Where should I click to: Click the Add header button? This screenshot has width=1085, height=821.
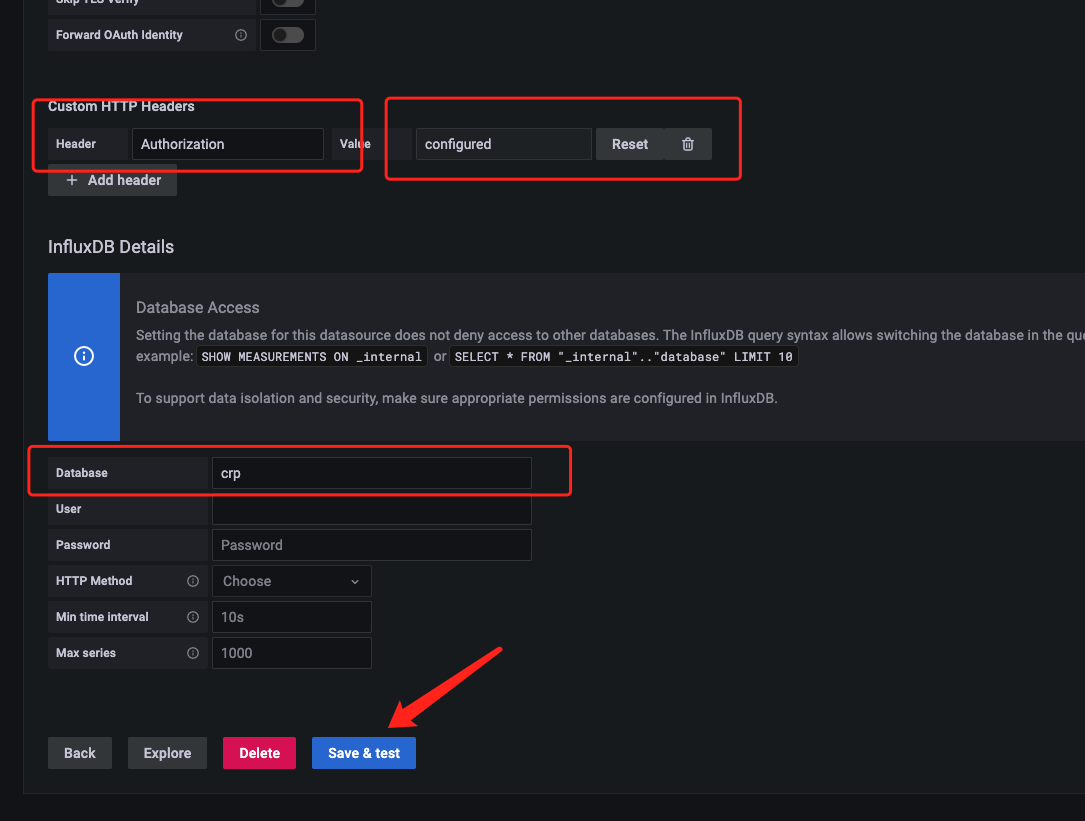click(113, 180)
